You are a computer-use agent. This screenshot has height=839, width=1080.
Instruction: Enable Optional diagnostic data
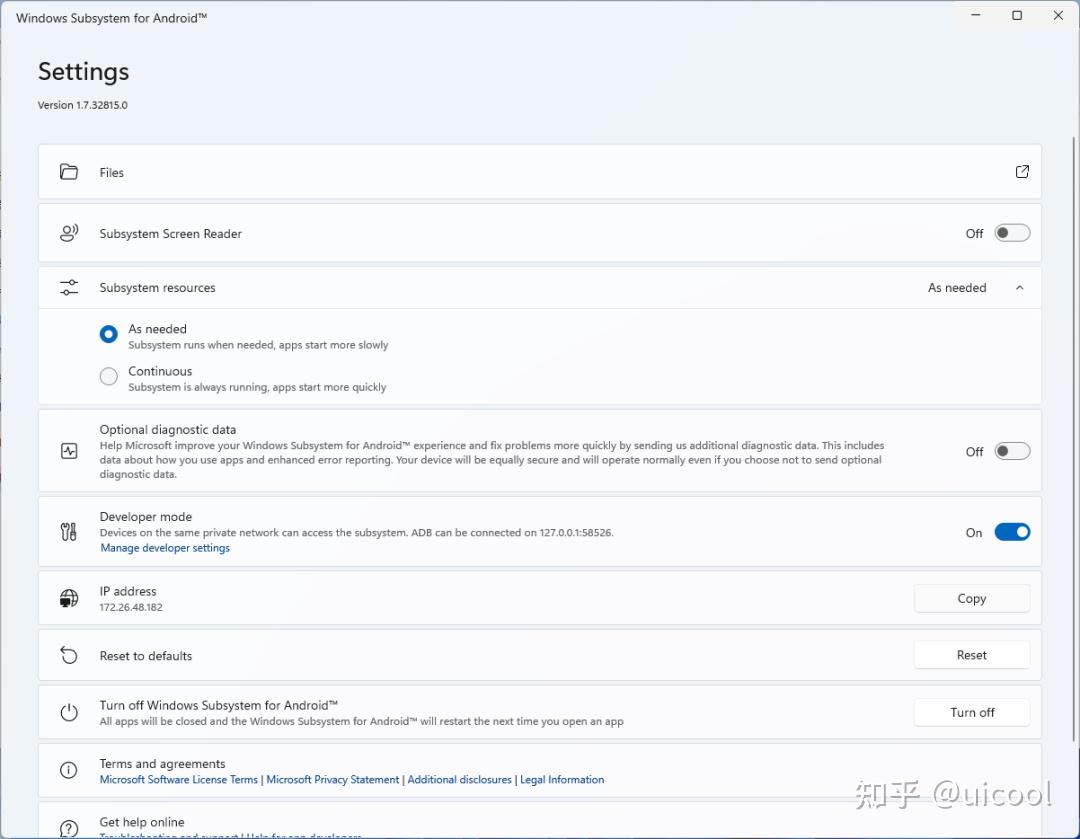(x=1011, y=451)
